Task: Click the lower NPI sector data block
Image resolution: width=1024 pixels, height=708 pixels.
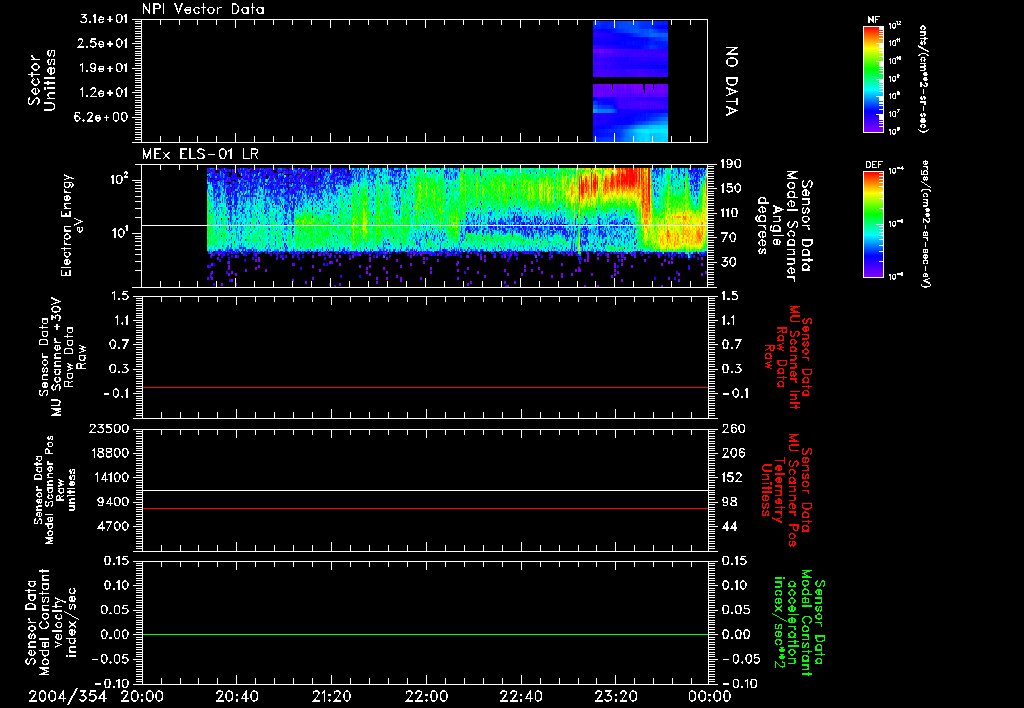Action: [x=630, y=112]
